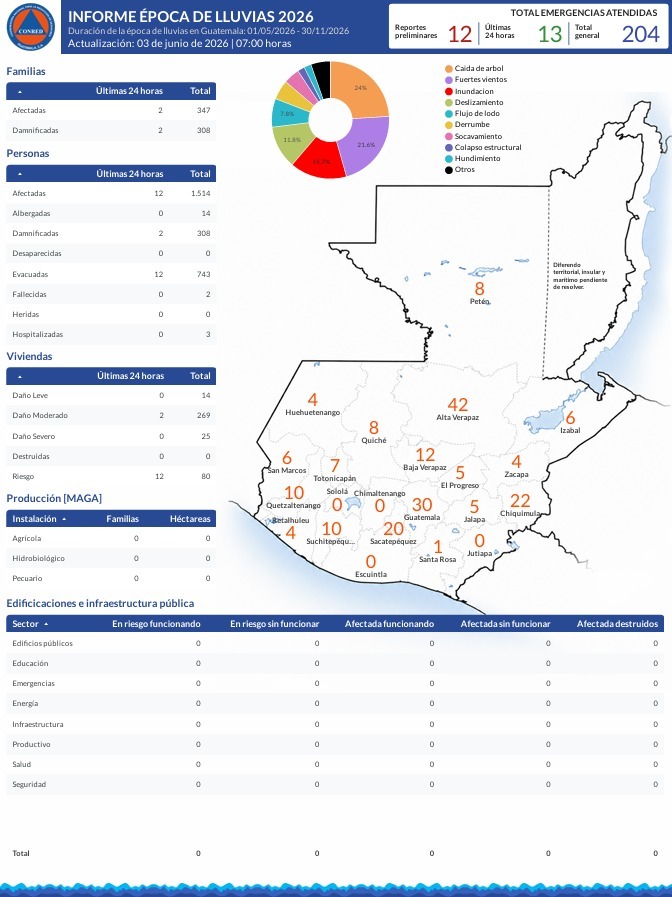
Task: Click the Hectáreas column header
Action: [190, 519]
